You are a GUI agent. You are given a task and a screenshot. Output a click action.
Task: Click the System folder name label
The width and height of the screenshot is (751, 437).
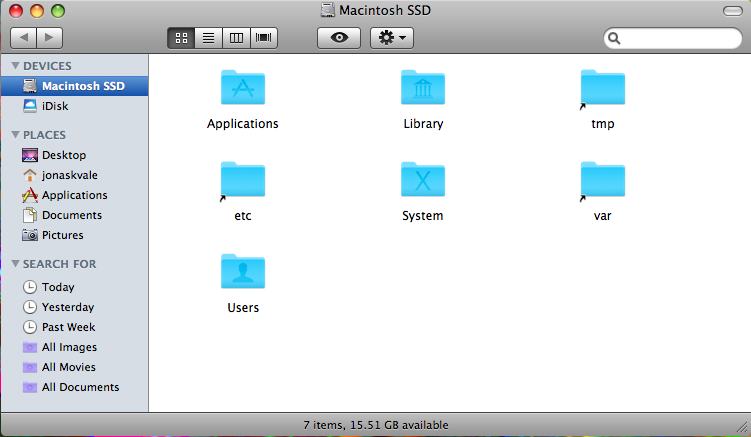click(422, 216)
